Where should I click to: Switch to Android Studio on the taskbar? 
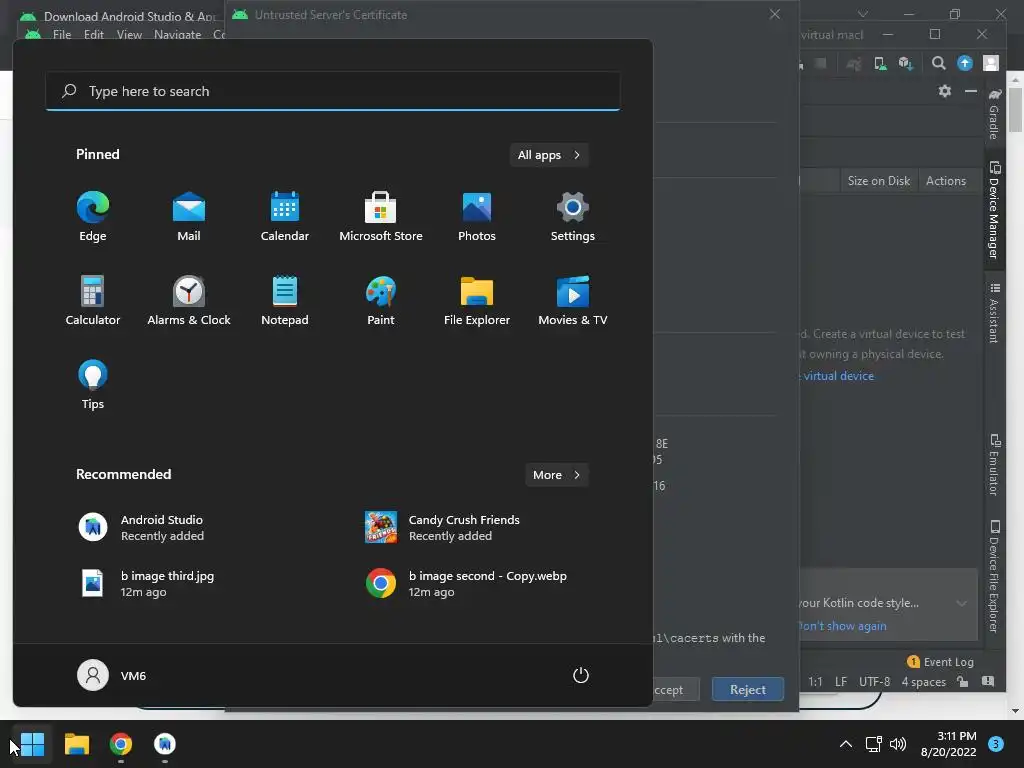coord(165,744)
